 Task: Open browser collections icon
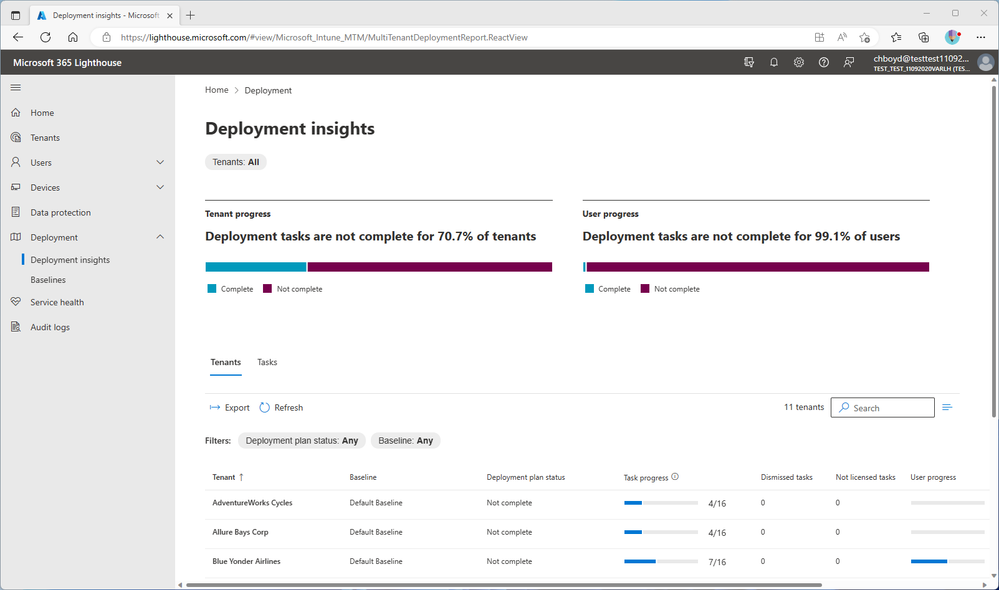(924, 38)
